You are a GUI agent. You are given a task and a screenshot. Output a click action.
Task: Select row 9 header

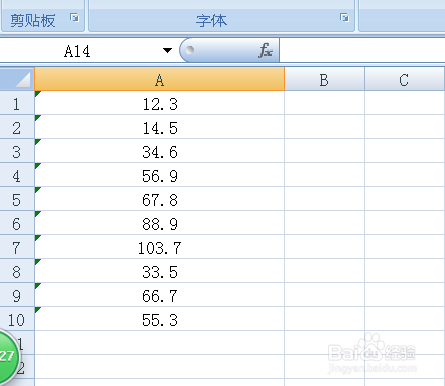click(x=17, y=295)
